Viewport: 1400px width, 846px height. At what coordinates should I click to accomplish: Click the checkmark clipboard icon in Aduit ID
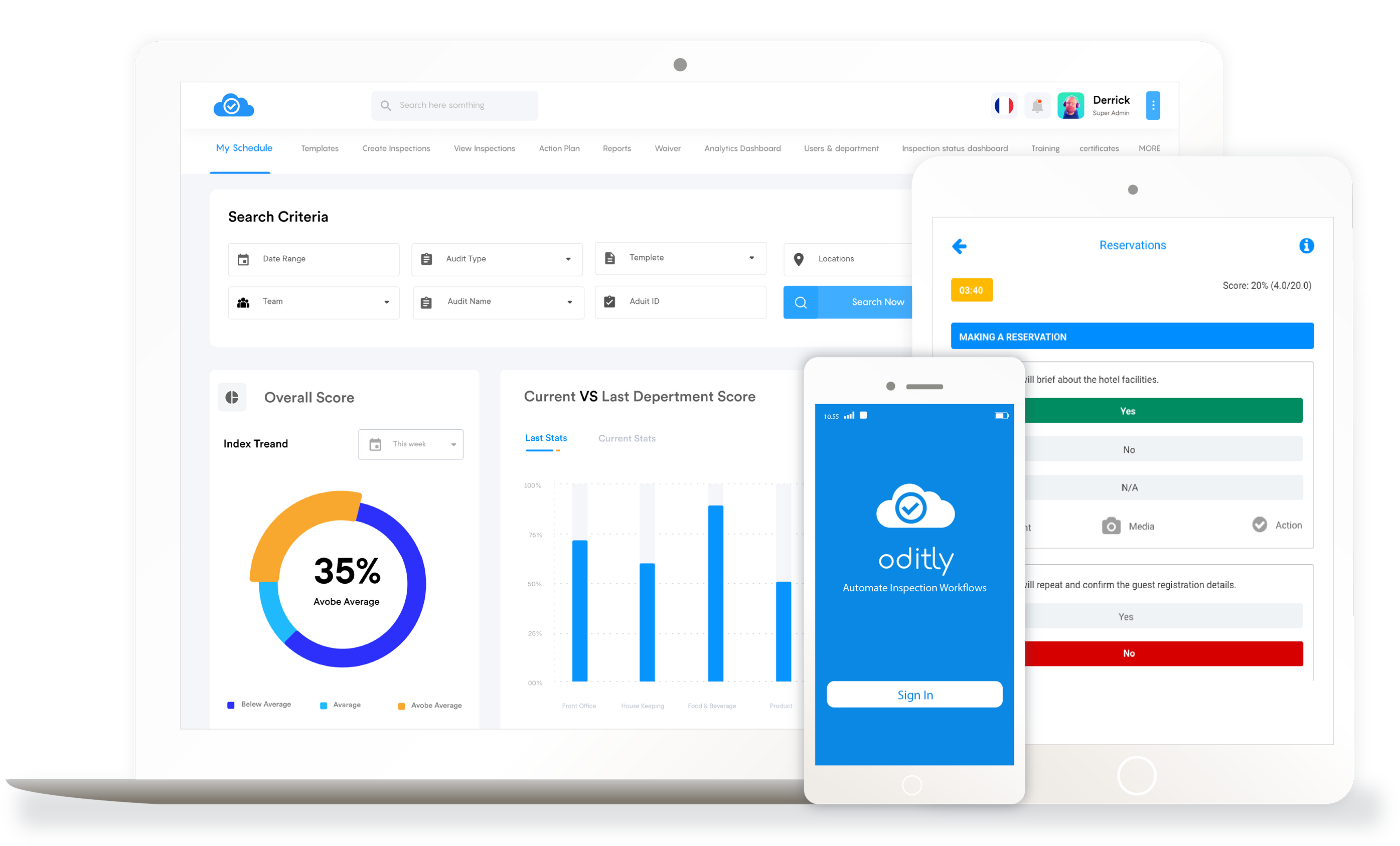(609, 301)
